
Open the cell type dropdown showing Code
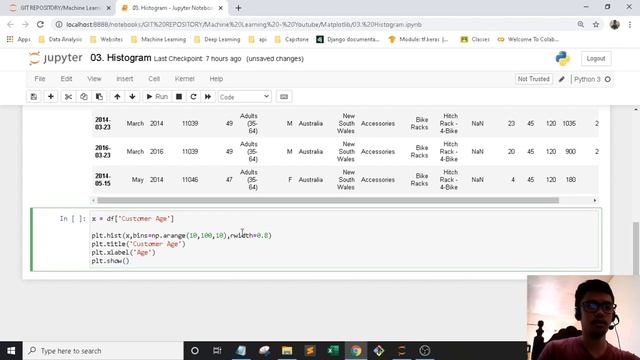244,97
